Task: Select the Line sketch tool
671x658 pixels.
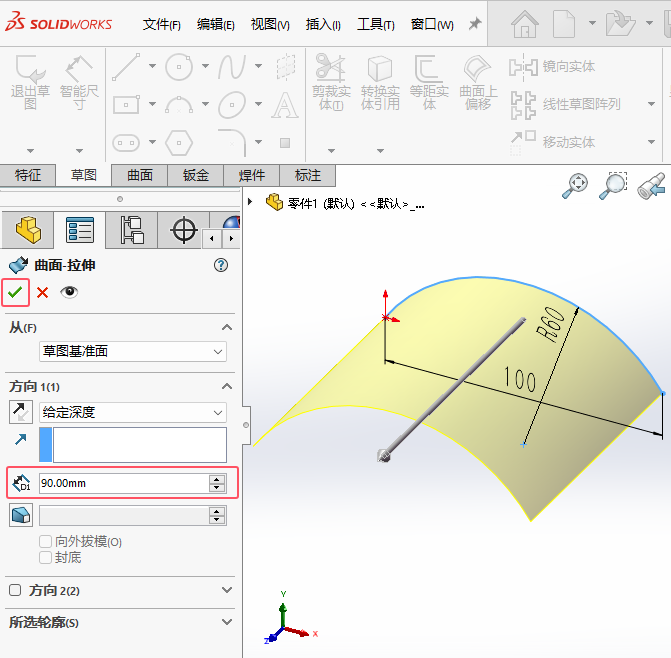Action: (126, 67)
